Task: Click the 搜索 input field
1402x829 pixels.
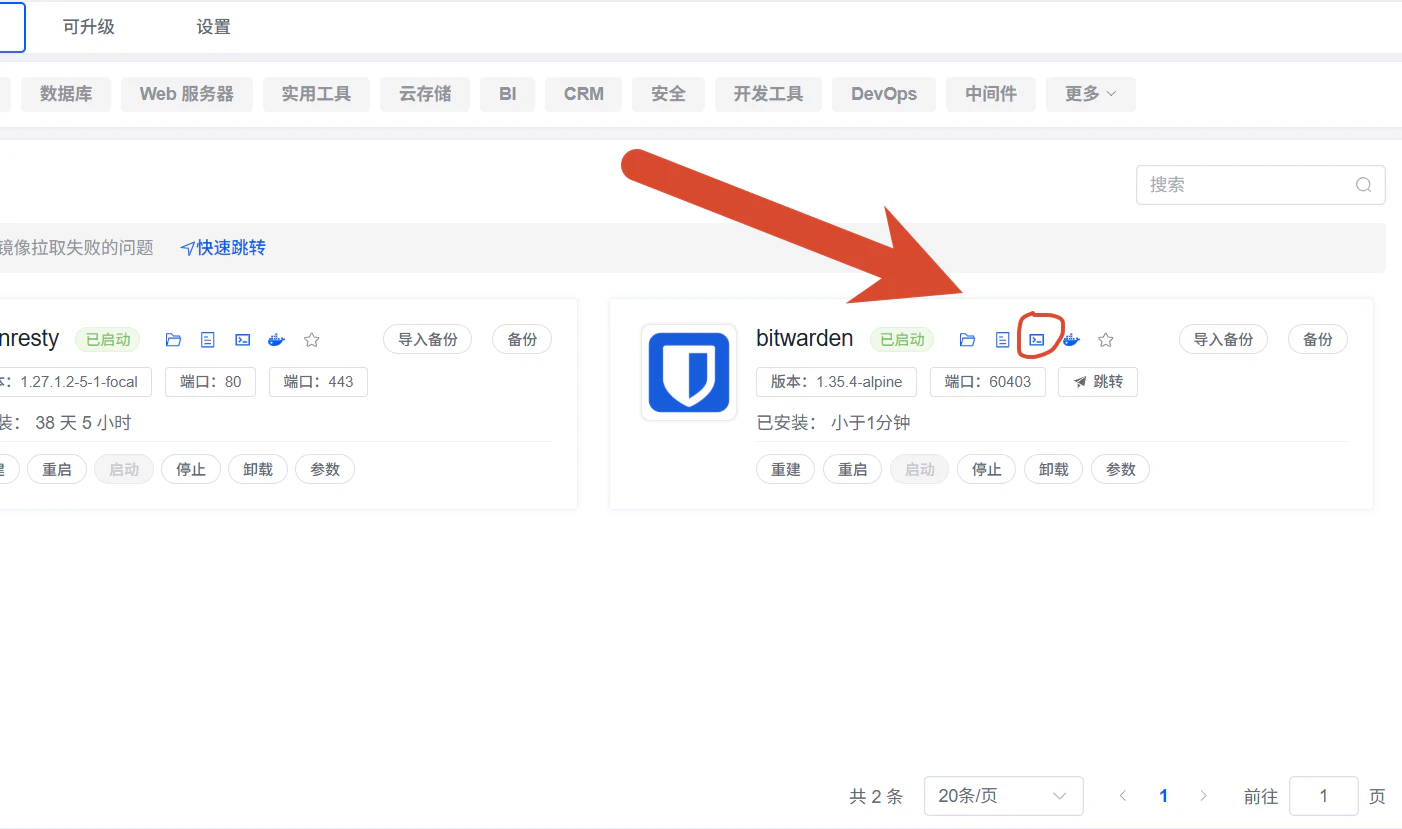Action: pyautogui.click(x=1260, y=185)
